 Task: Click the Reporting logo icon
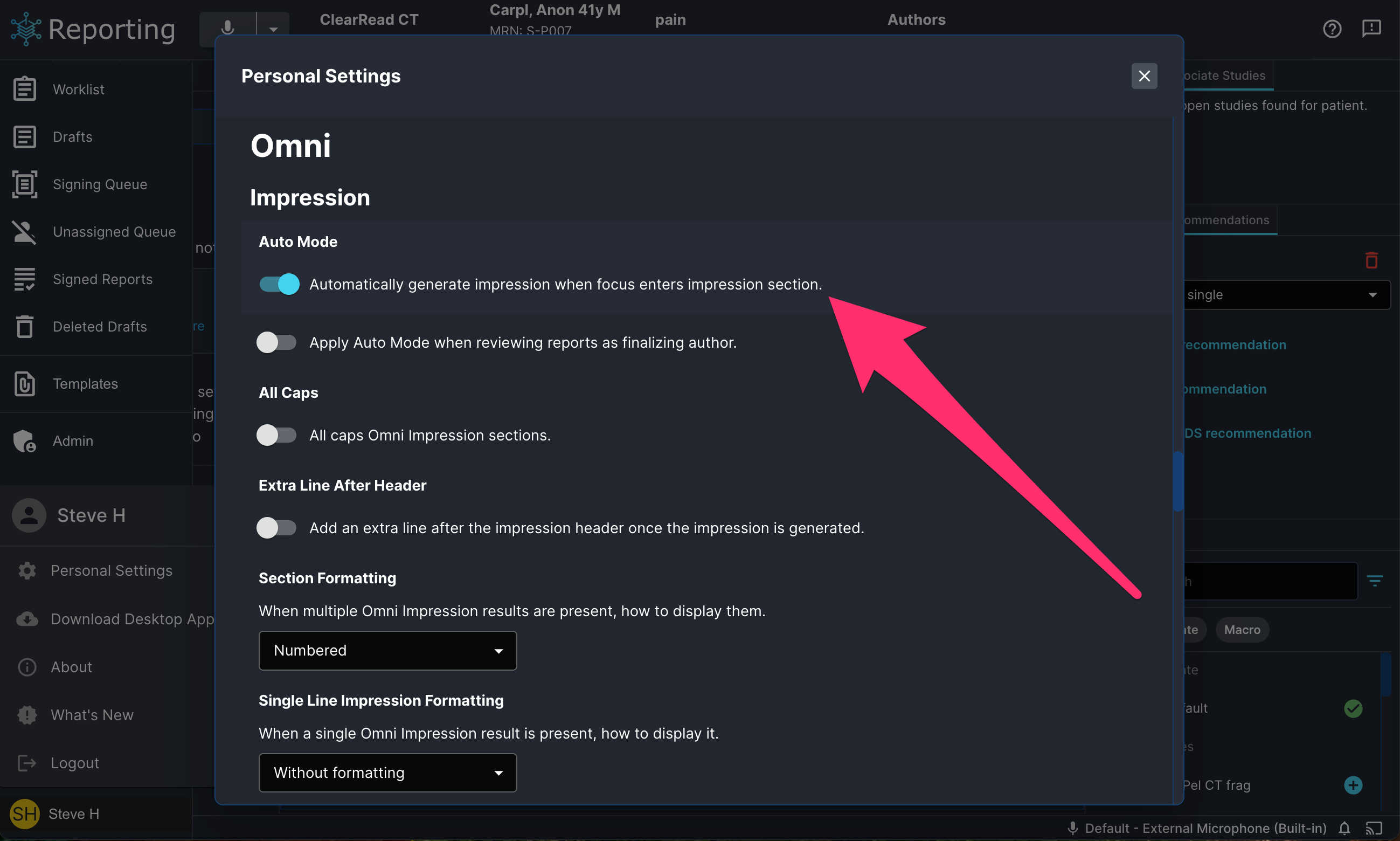coord(25,29)
